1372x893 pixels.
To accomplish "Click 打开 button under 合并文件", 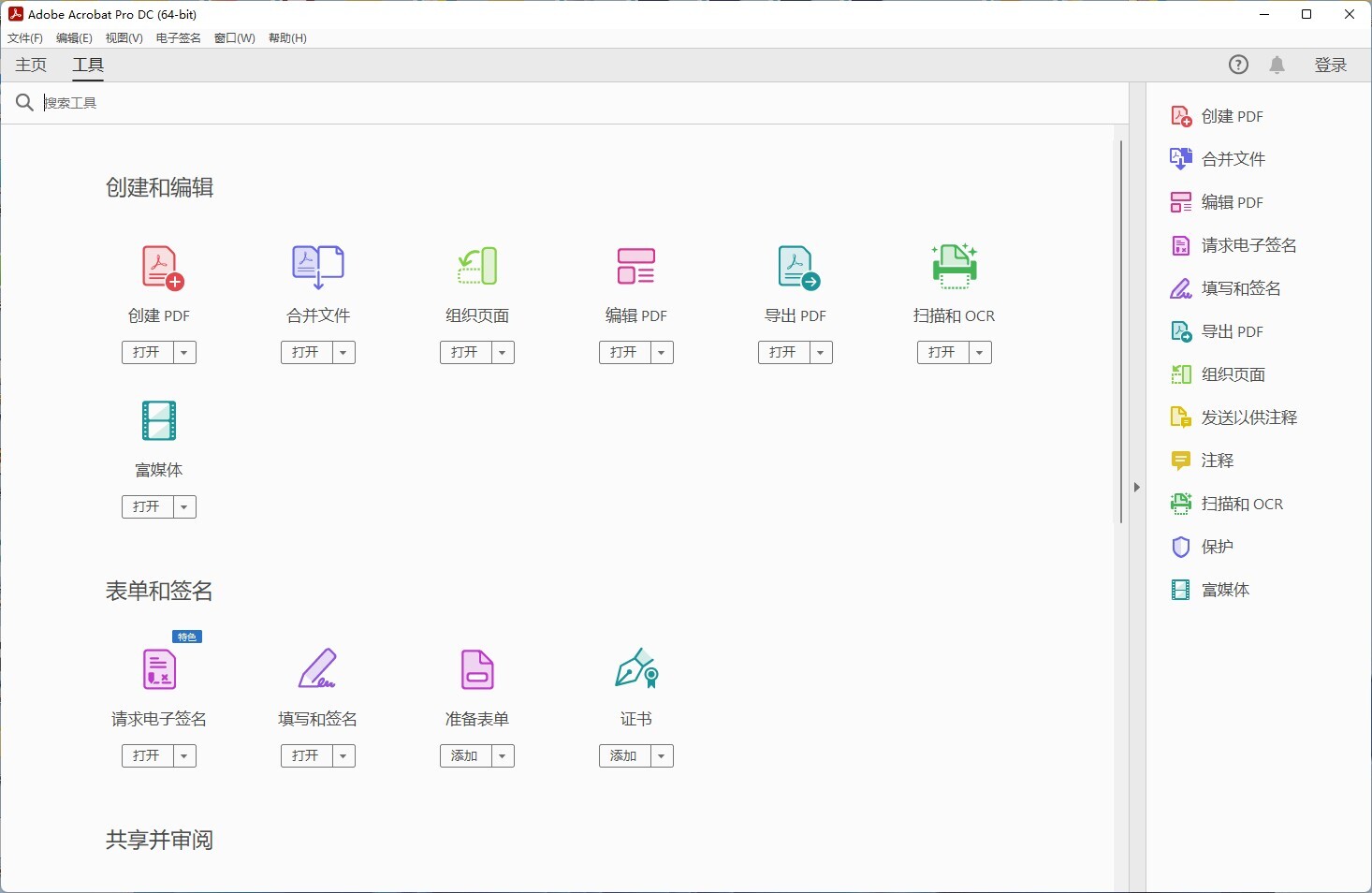I will (x=307, y=353).
